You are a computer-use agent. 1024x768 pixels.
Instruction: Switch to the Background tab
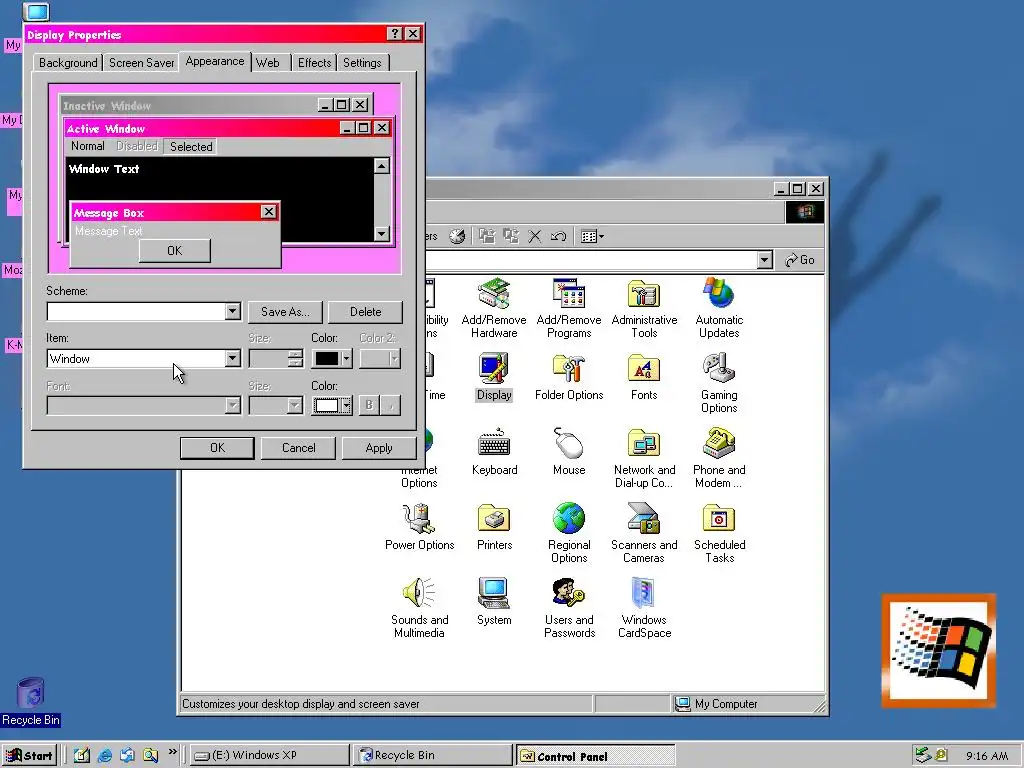(68, 63)
